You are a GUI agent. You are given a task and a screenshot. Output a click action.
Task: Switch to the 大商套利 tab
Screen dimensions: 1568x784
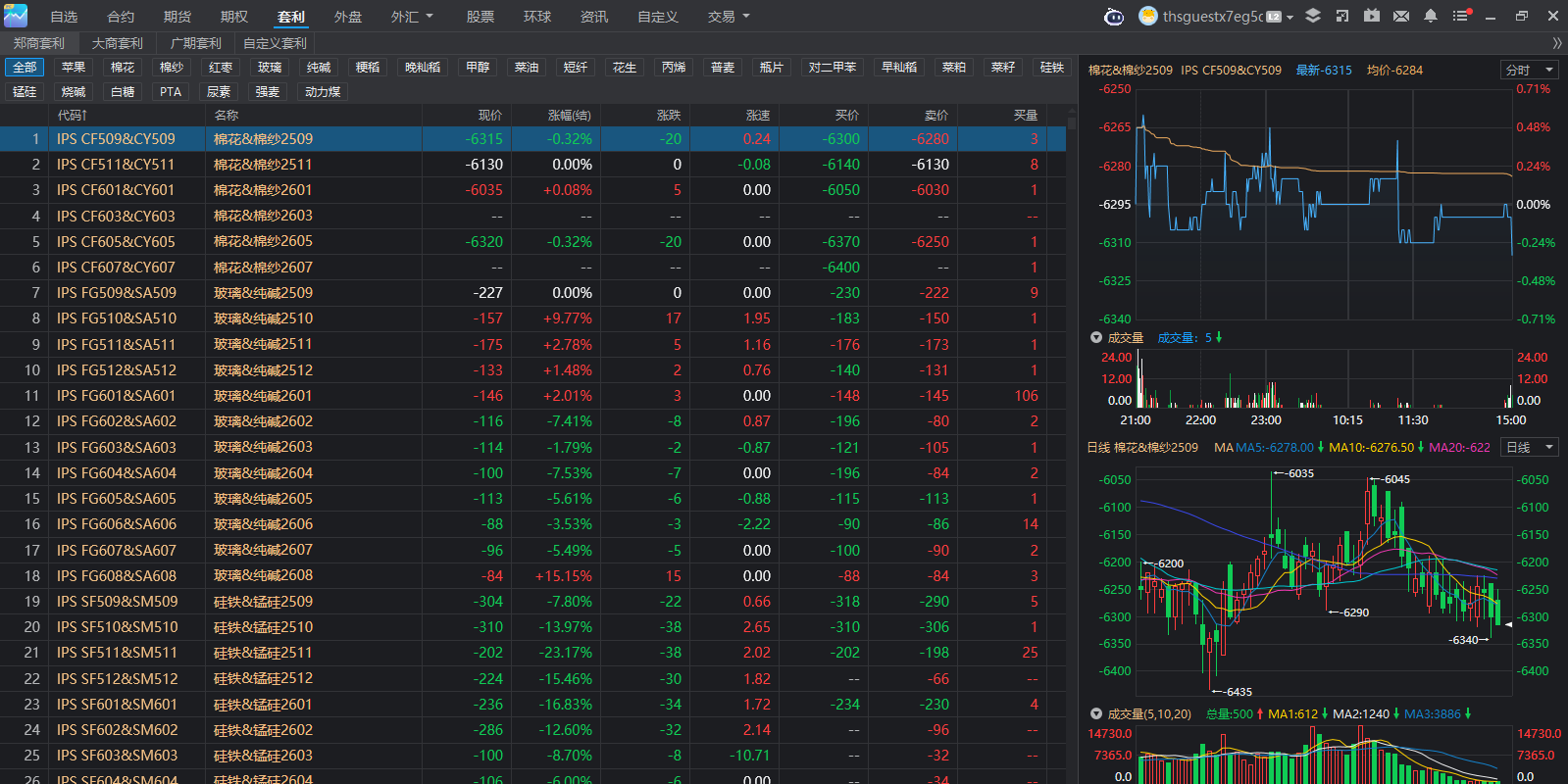tap(118, 43)
